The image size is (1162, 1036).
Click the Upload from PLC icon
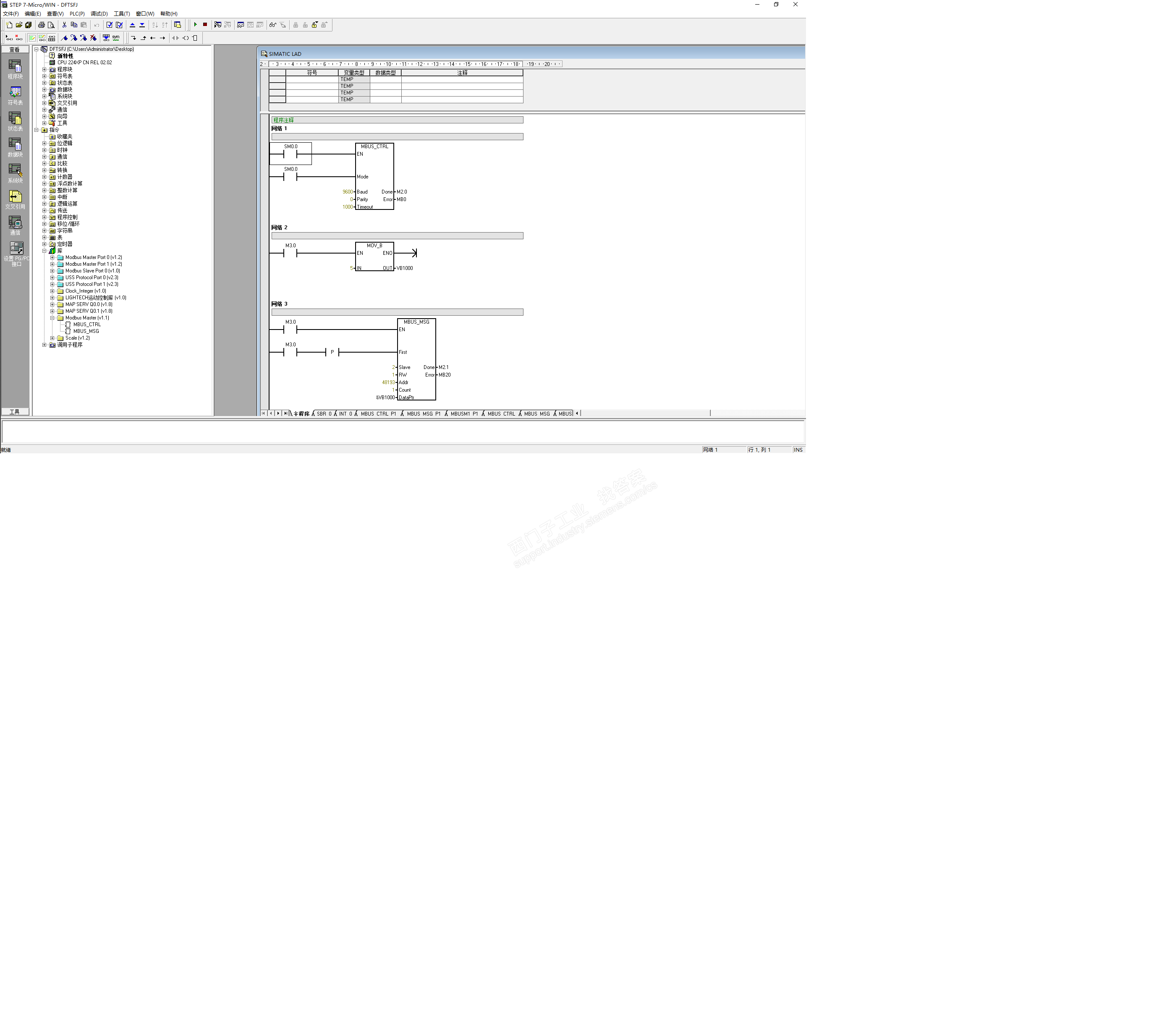point(132,24)
